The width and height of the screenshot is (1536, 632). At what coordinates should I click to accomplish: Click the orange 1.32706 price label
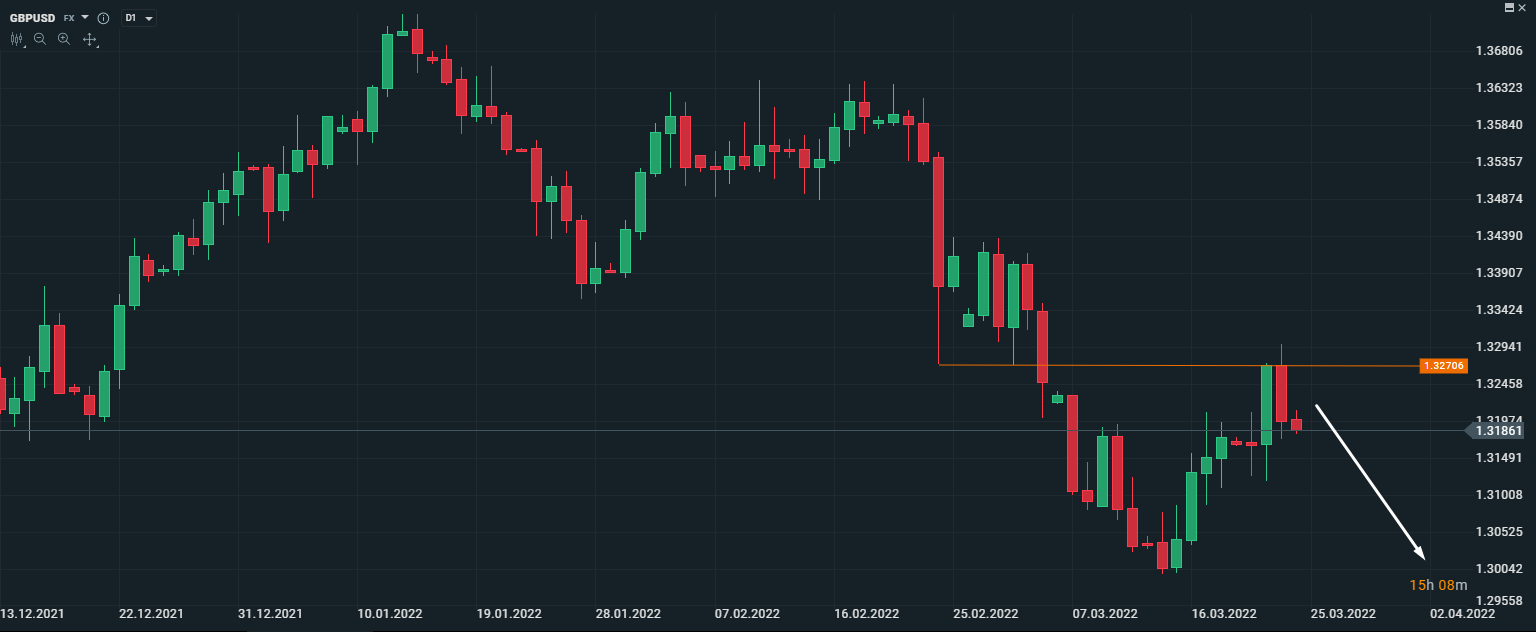(x=1443, y=366)
